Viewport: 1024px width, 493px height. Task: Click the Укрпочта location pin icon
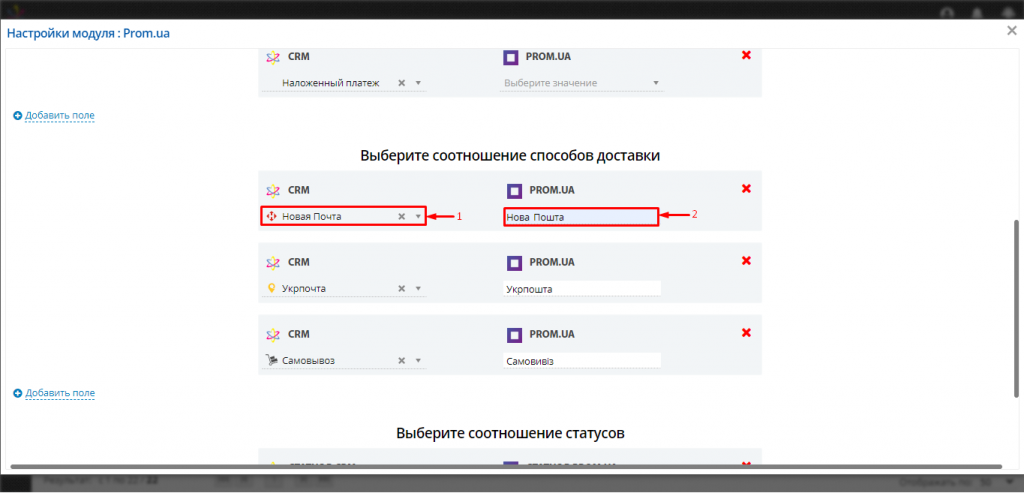coord(272,288)
